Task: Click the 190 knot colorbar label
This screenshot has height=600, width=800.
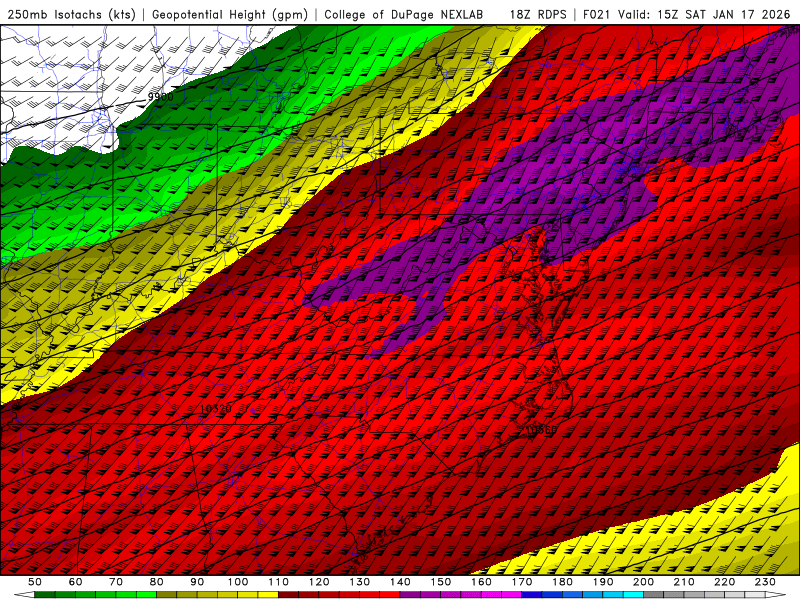Action: coord(603,582)
